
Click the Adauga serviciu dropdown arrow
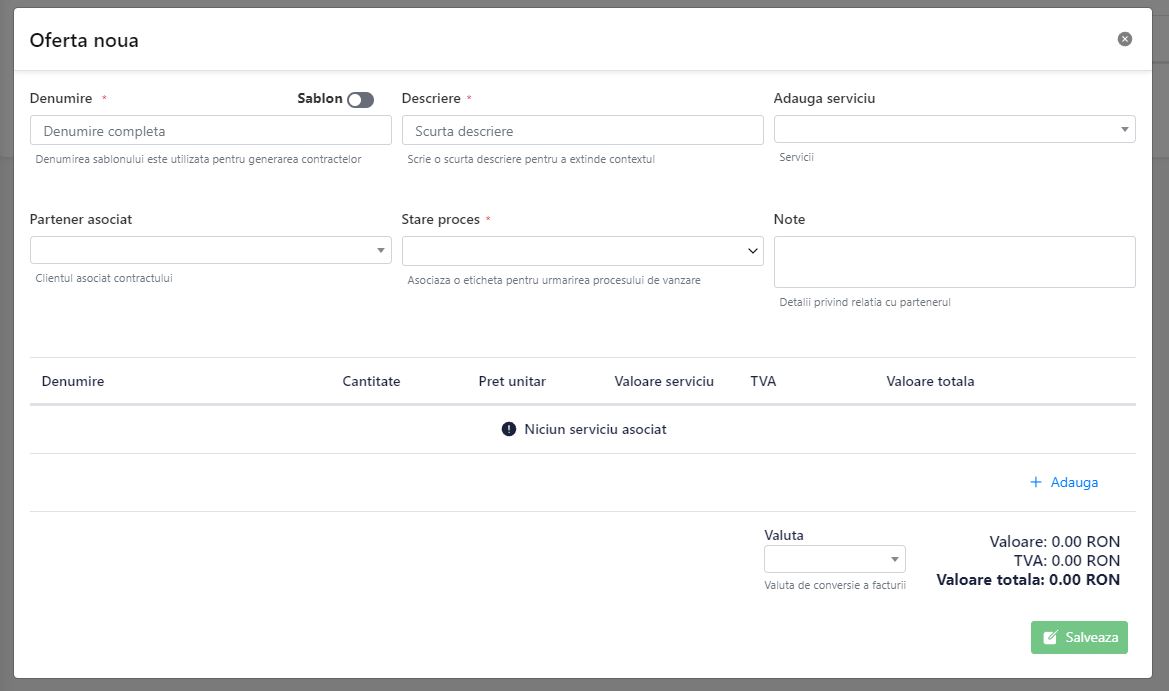[1124, 129]
